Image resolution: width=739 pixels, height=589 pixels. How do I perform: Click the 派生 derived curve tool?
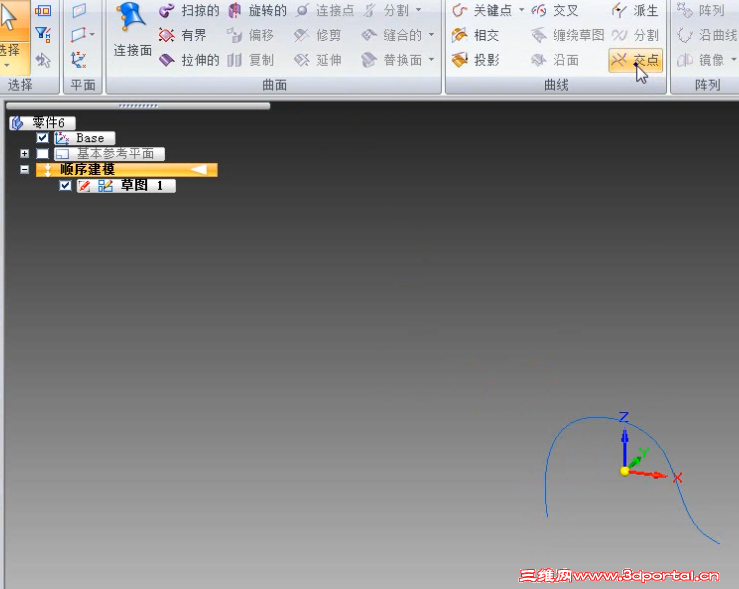635,10
